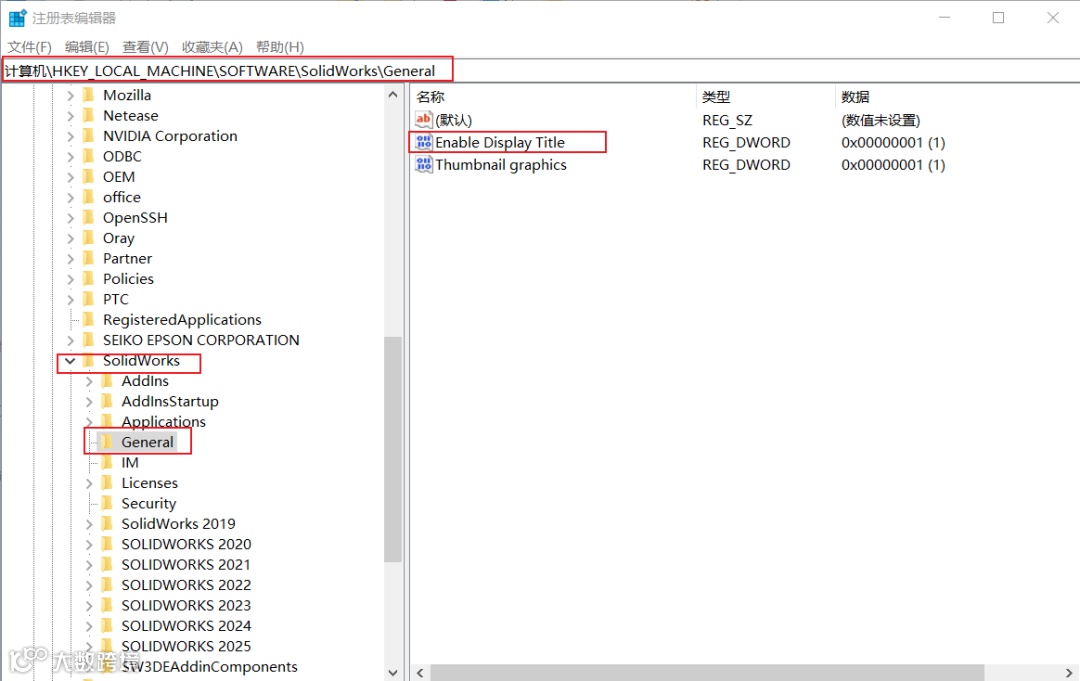This screenshot has width=1080, height=681.
Task: Select the SOLIDWORKS 2025 key label
Action: click(x=186, y=646)
